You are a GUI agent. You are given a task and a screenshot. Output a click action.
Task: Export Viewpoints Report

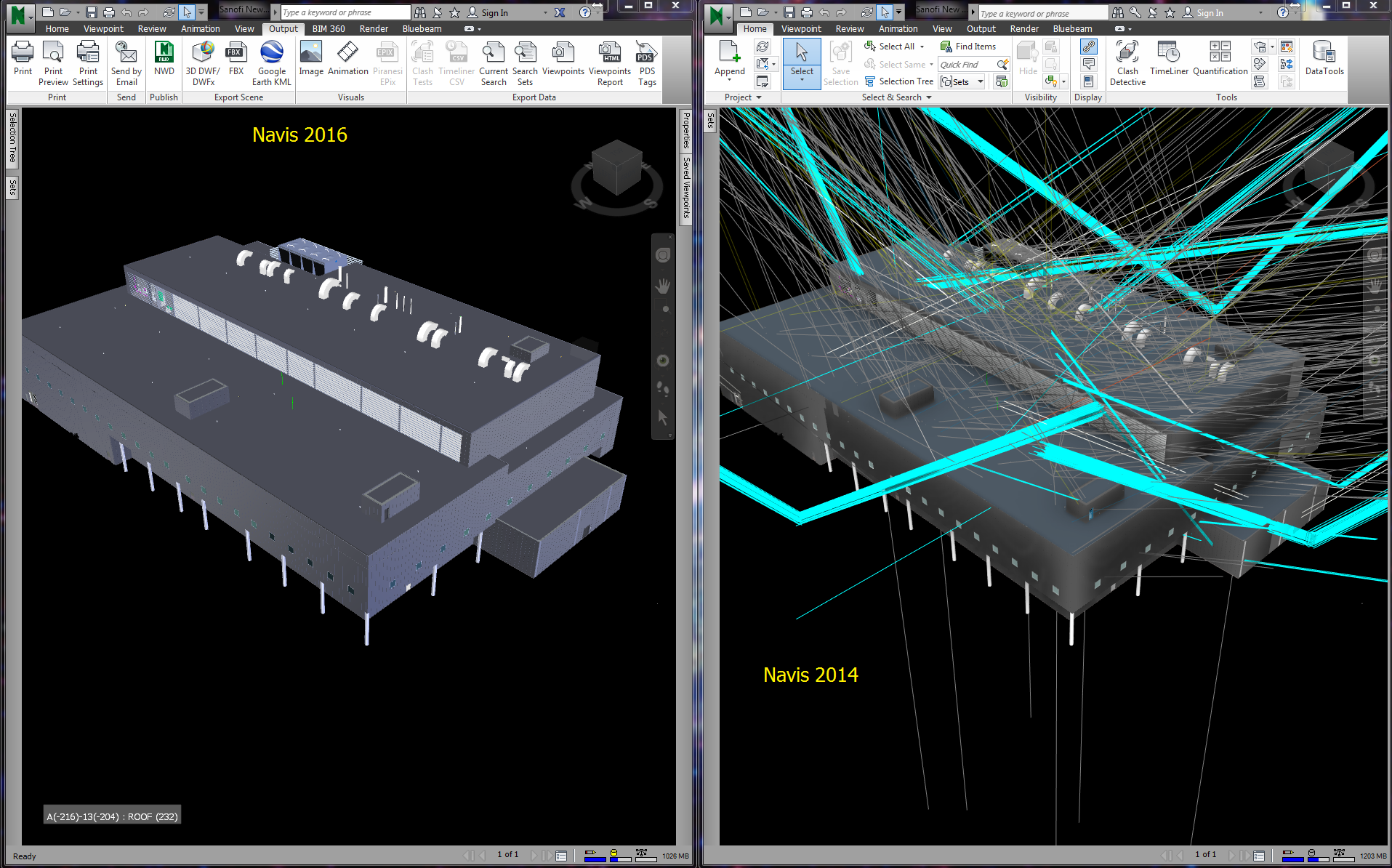coord(610,63)
